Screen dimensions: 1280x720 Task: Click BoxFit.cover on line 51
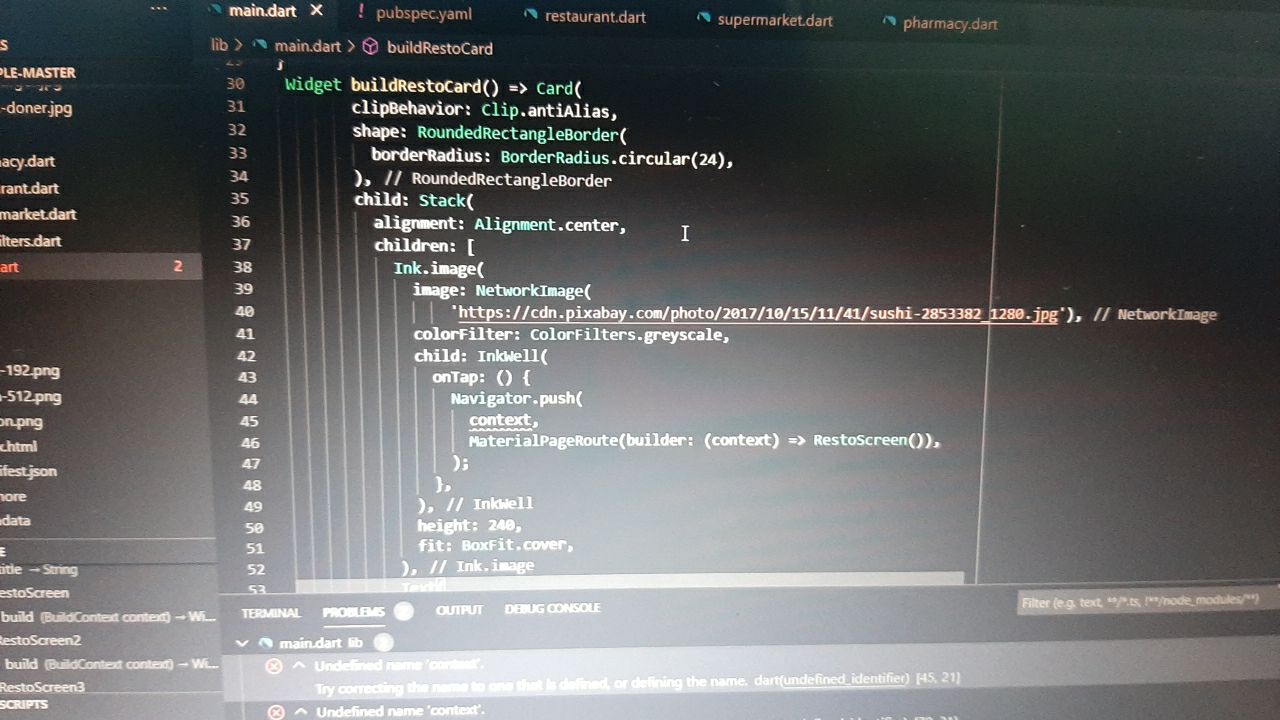coord(514,545)
